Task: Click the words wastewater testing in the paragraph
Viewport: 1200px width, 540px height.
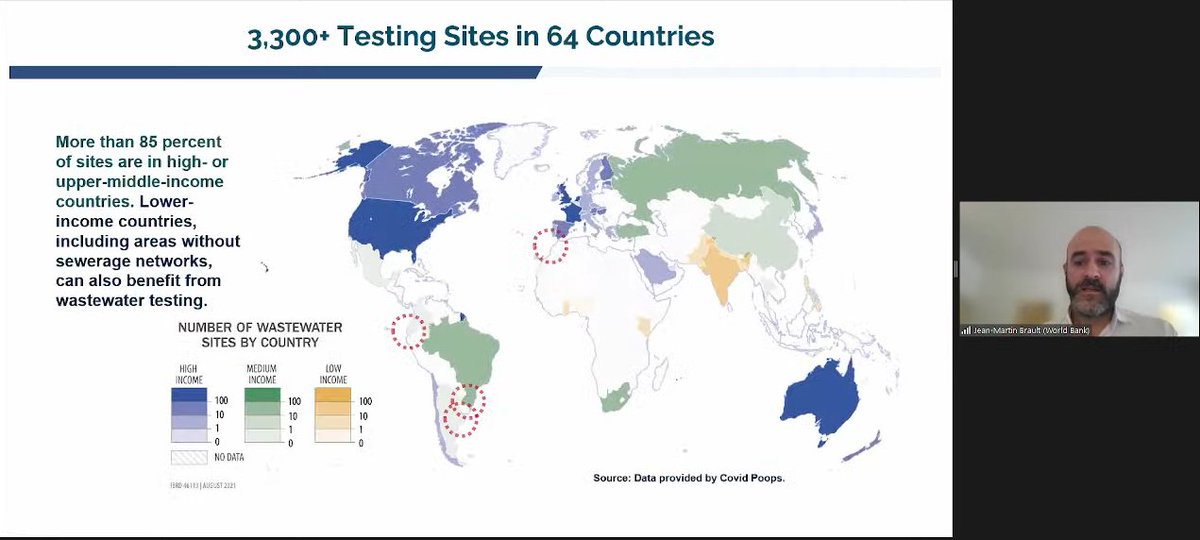Action: (x=131, y=299)
